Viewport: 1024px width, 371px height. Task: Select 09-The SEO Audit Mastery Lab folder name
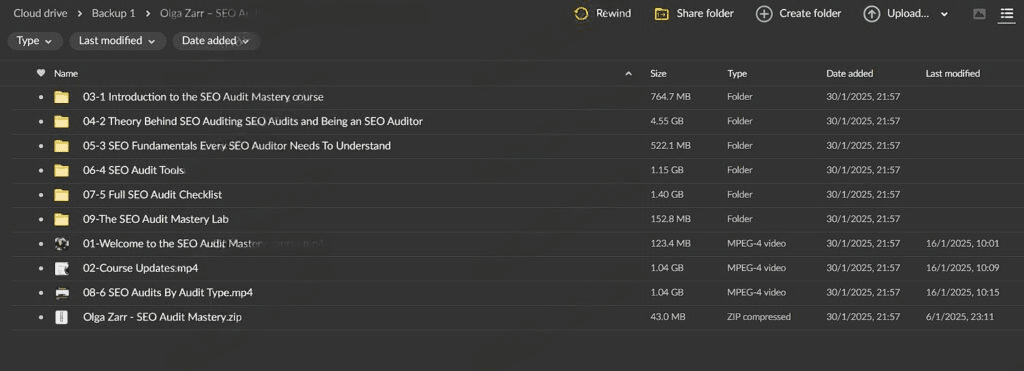point(155,219)
